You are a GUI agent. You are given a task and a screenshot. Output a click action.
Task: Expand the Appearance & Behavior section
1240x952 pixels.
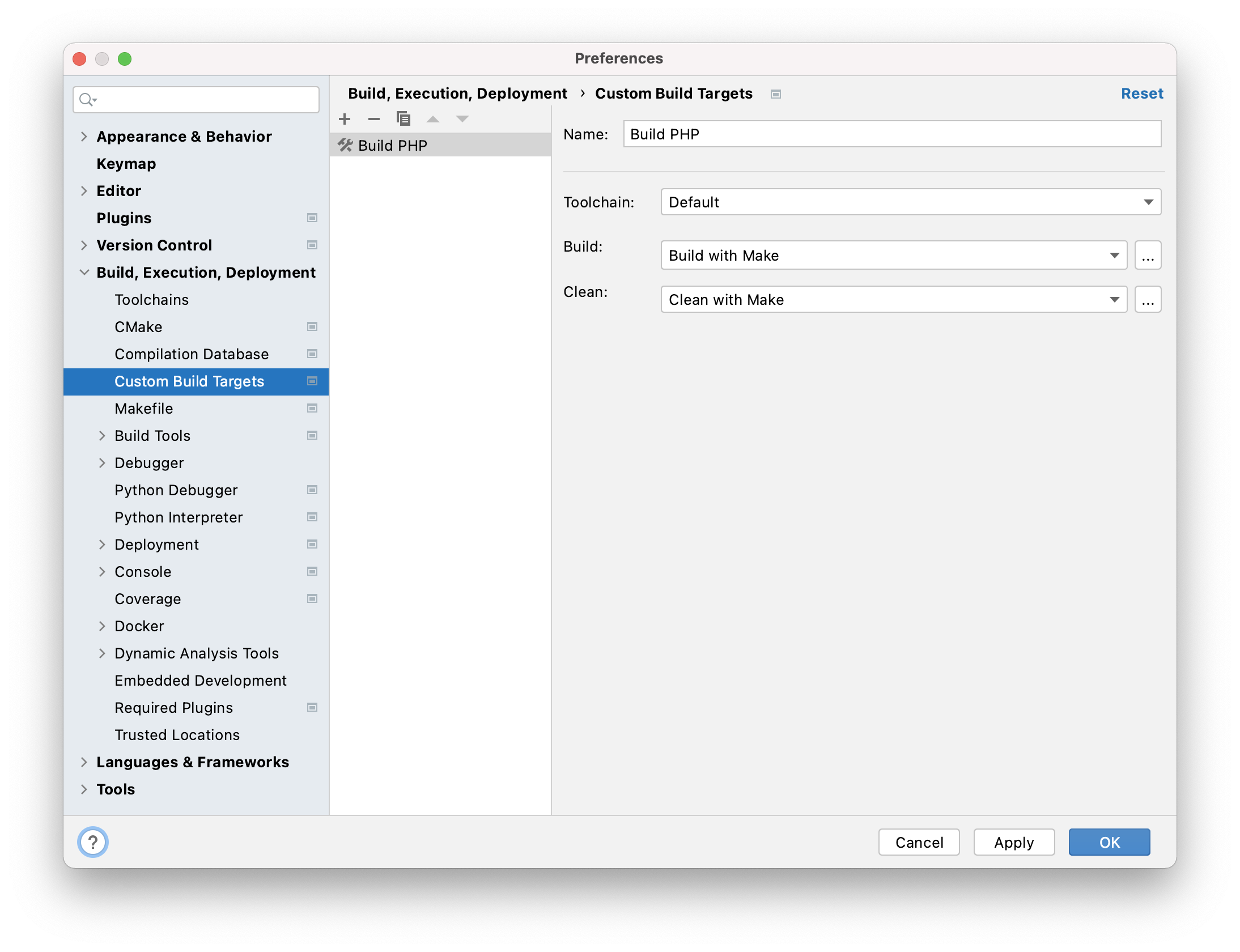pos(84,137)
